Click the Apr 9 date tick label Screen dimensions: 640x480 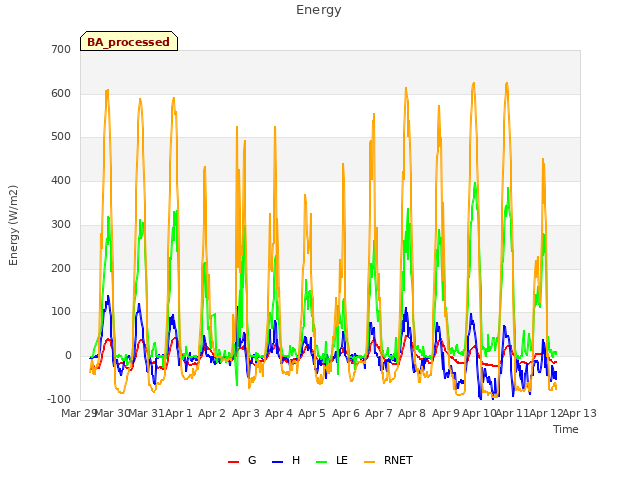pos(446,413)
